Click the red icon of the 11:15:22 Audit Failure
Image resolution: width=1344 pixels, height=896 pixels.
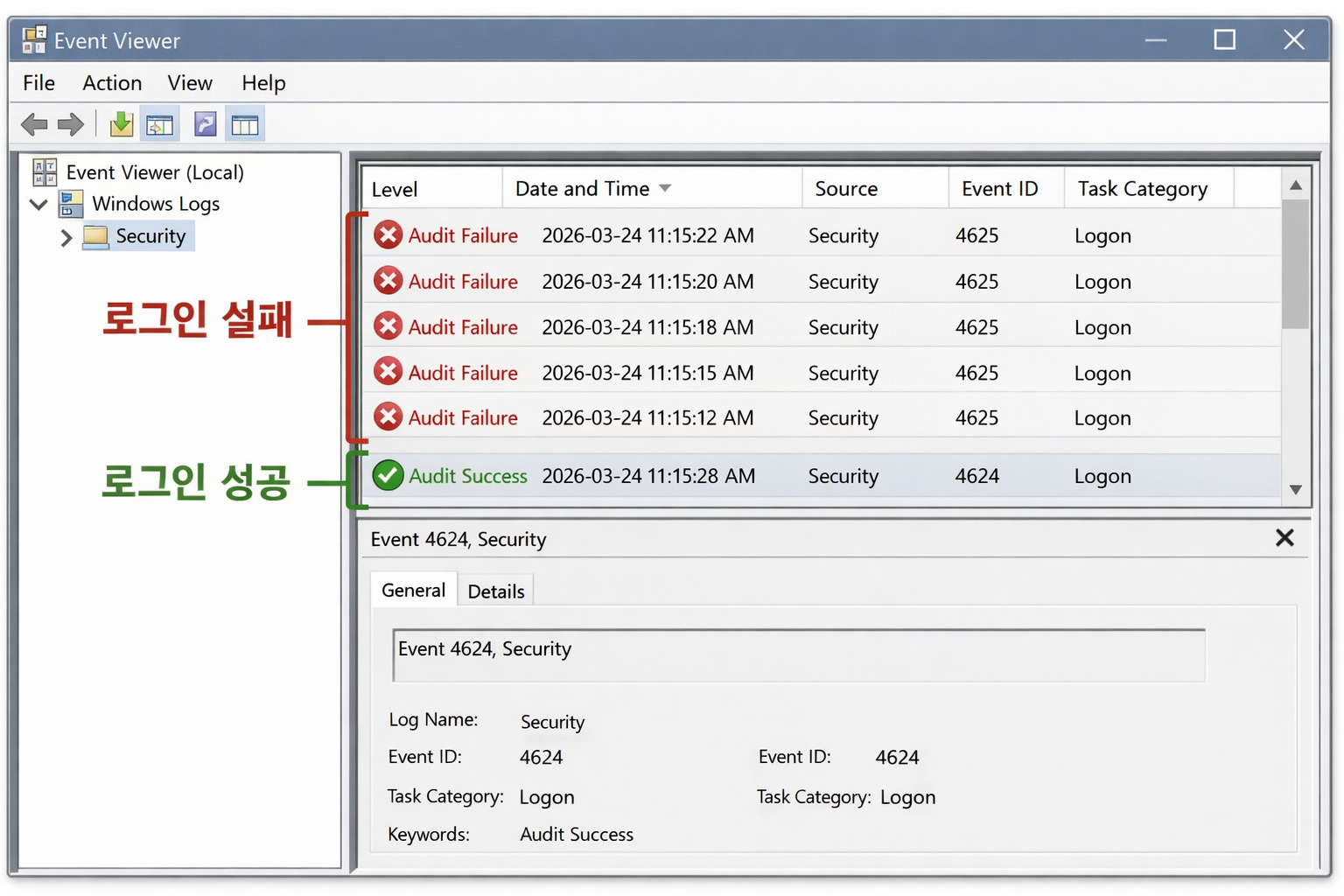388,235
